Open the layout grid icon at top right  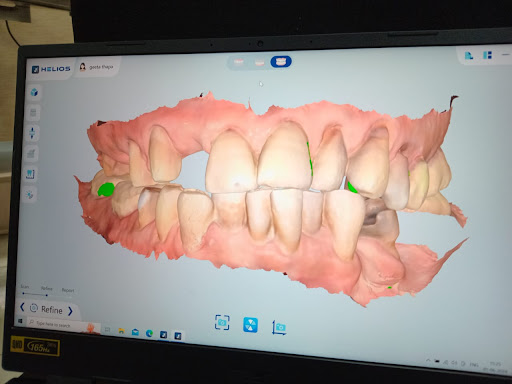click(487, 55)
